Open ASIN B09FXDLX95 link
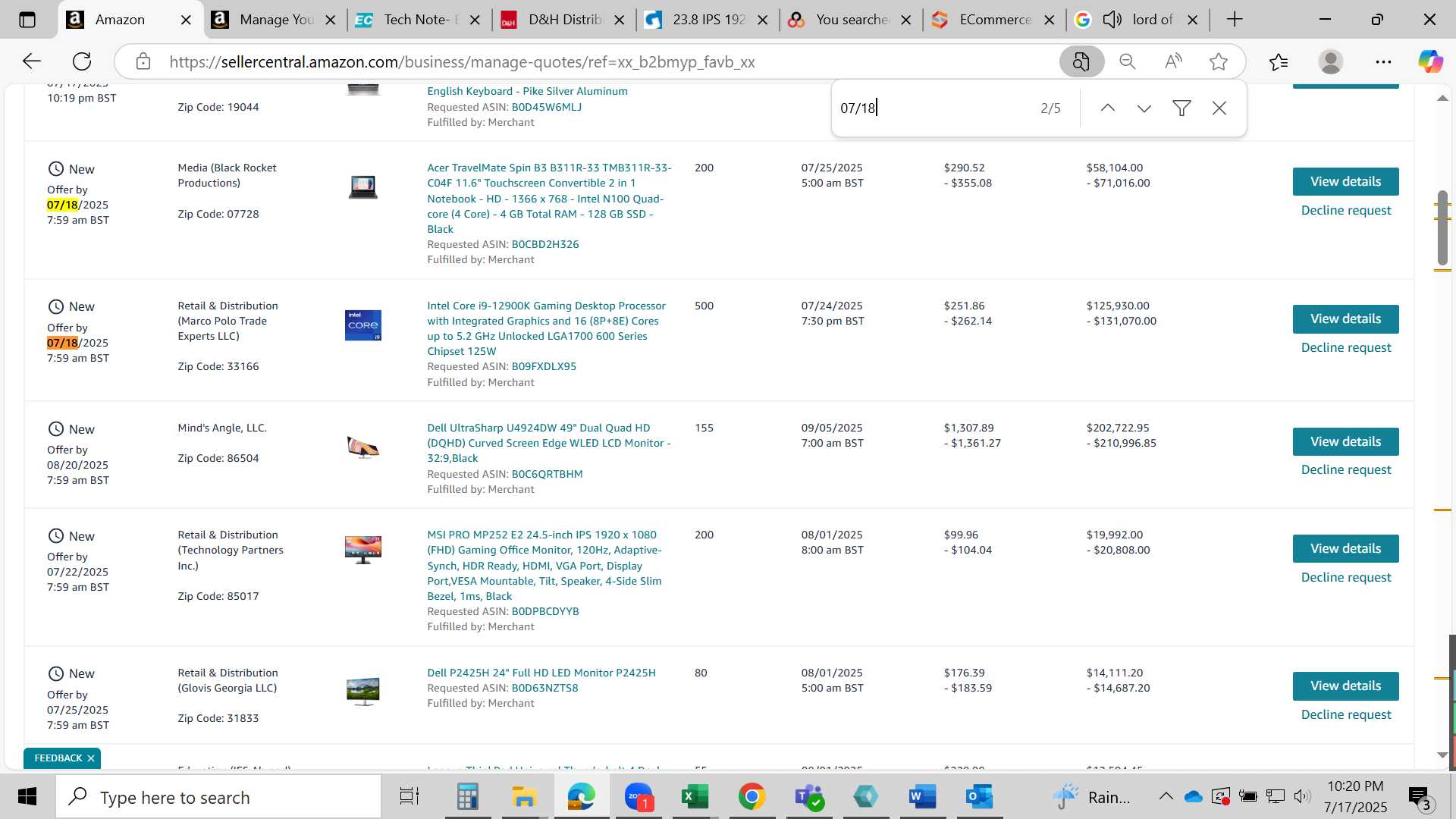 click(x=543, y=366)
